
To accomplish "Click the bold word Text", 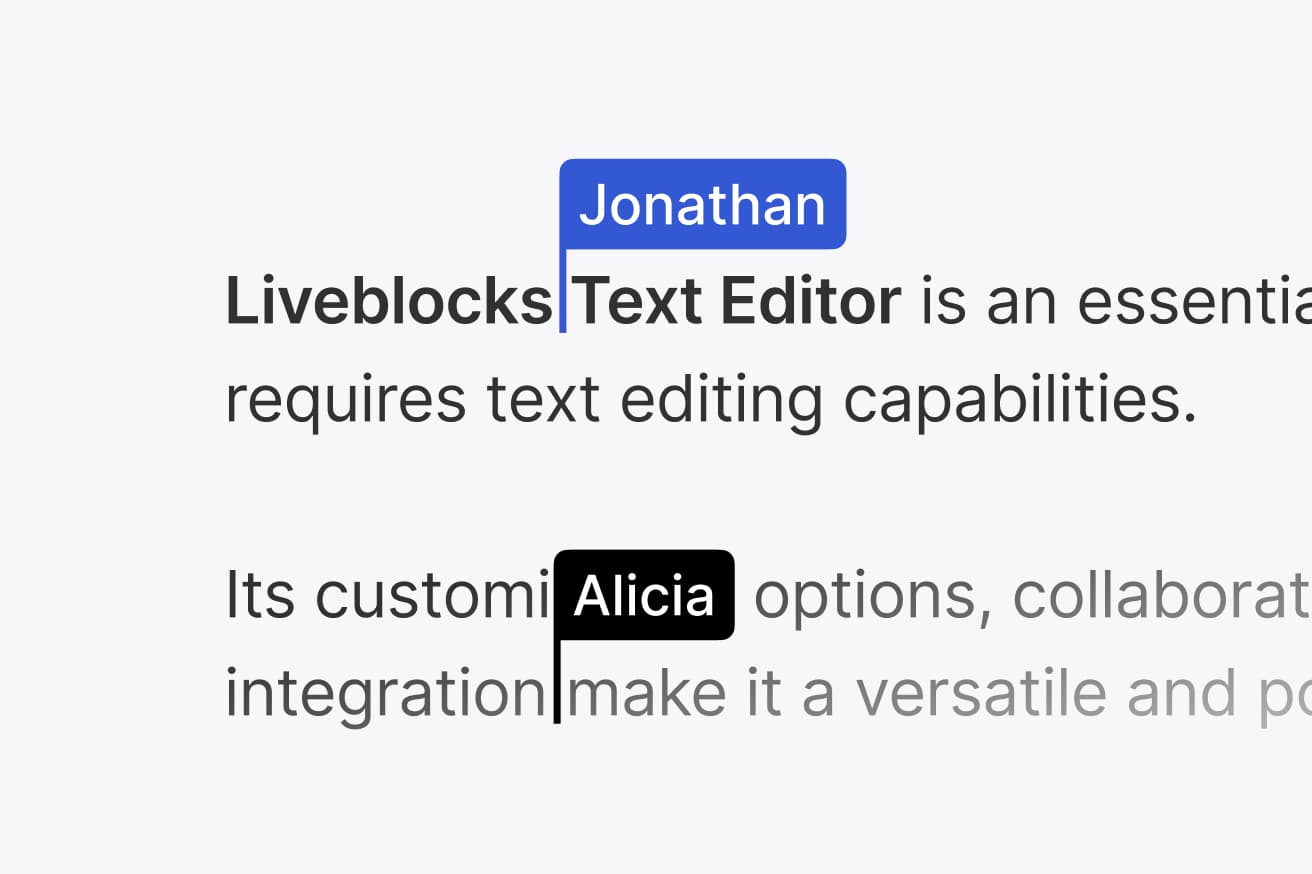I will tap(639, 302).
